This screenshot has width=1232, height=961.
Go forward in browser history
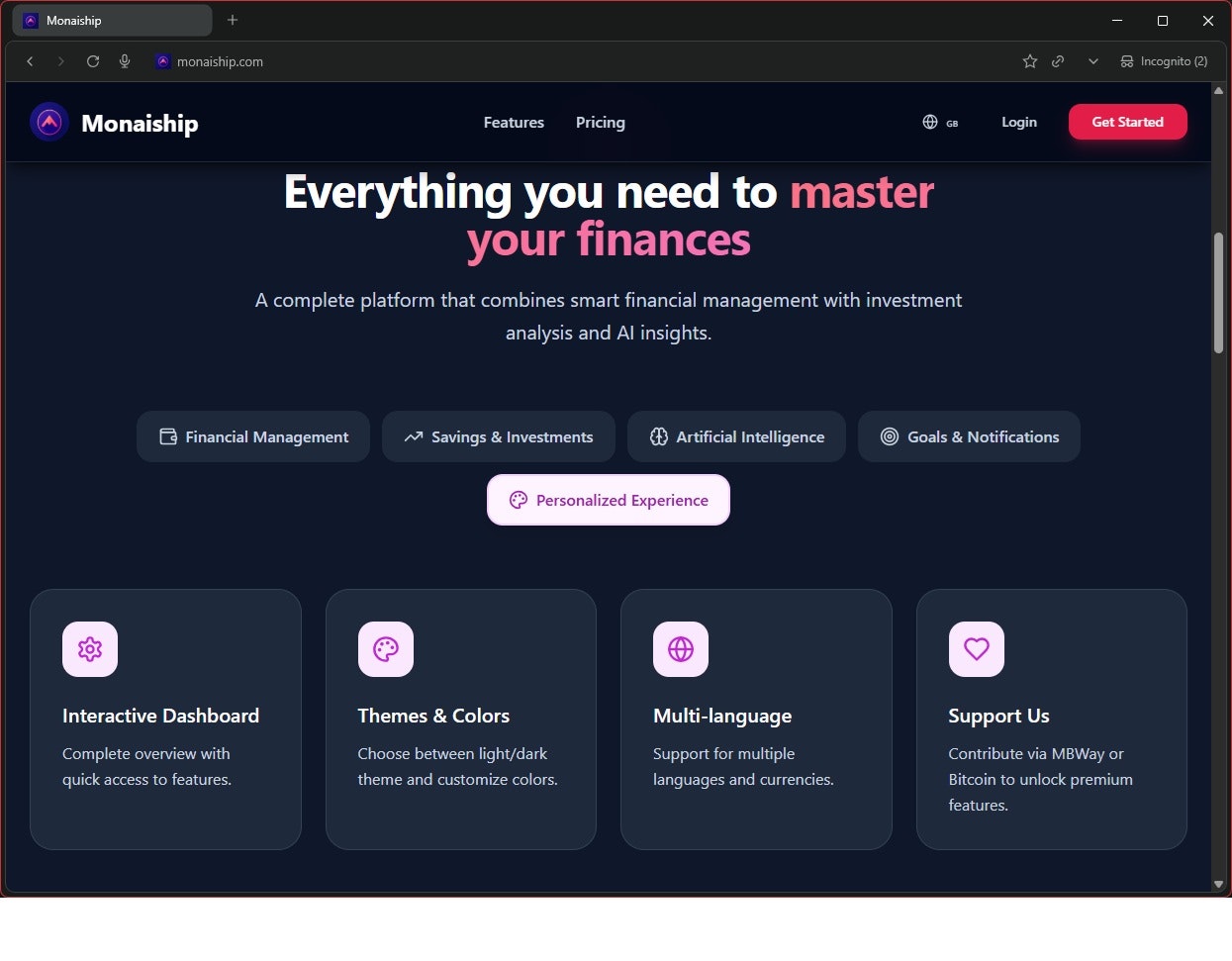tap(61, 61)
